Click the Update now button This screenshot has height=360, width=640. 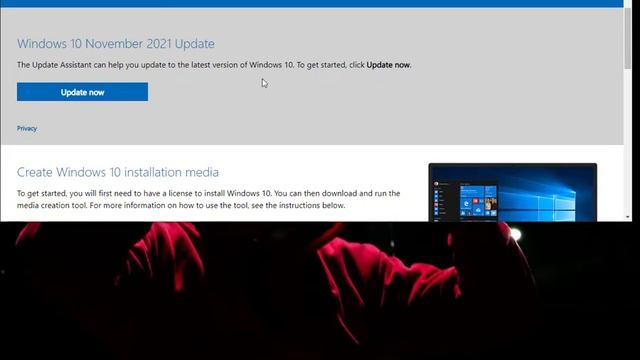coord(82,92)
